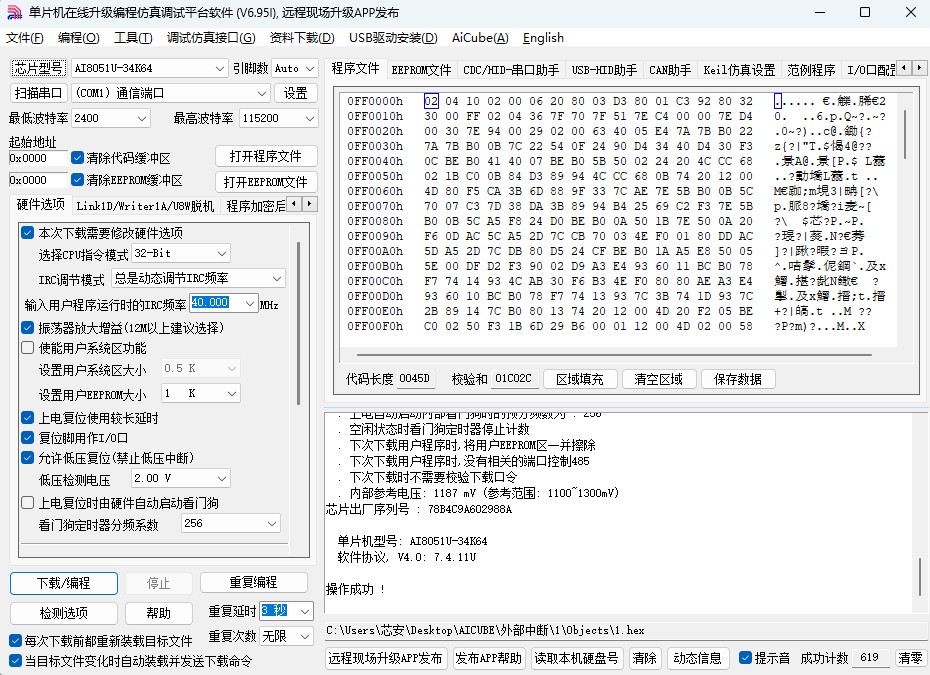Click 重复编程 button

point(253,582)
